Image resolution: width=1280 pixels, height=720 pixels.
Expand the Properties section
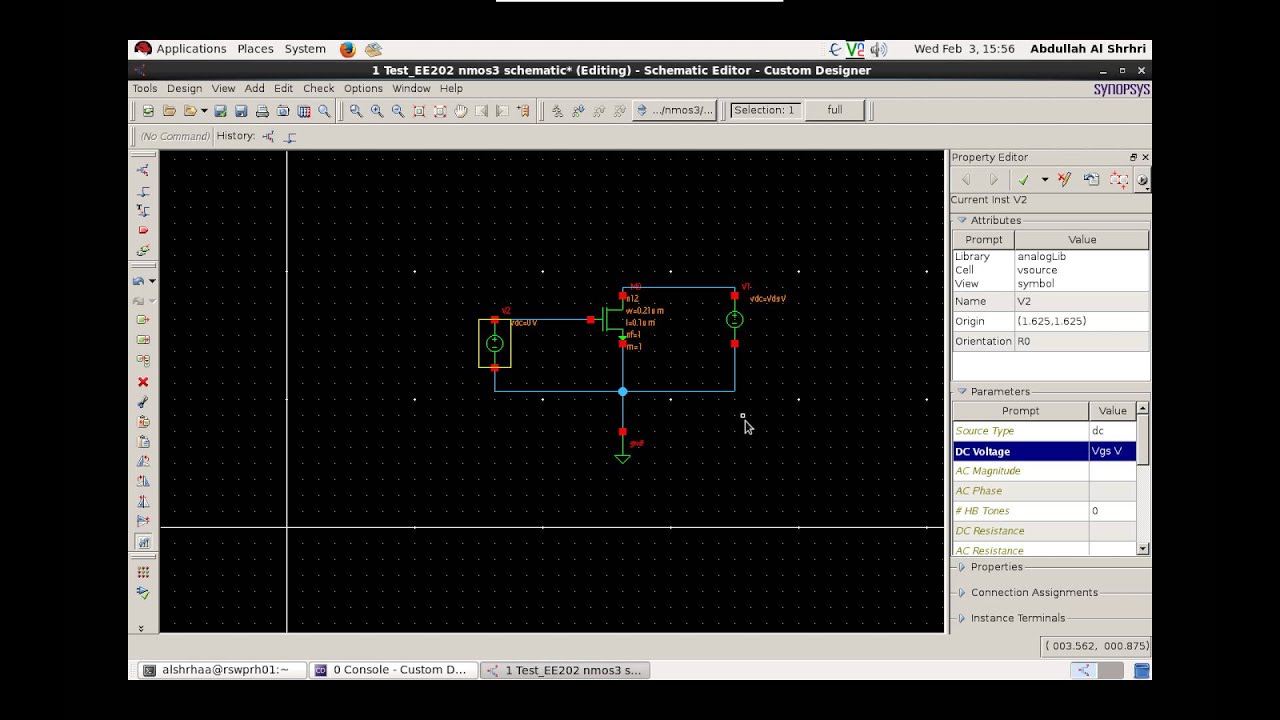click(962, 567)
